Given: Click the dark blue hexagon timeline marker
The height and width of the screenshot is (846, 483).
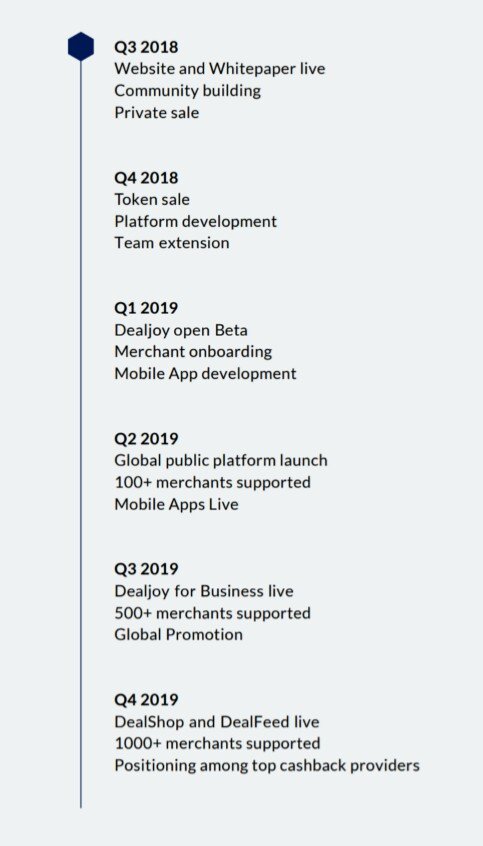Looking at the screenshot, I should click(x=81, y=46).
